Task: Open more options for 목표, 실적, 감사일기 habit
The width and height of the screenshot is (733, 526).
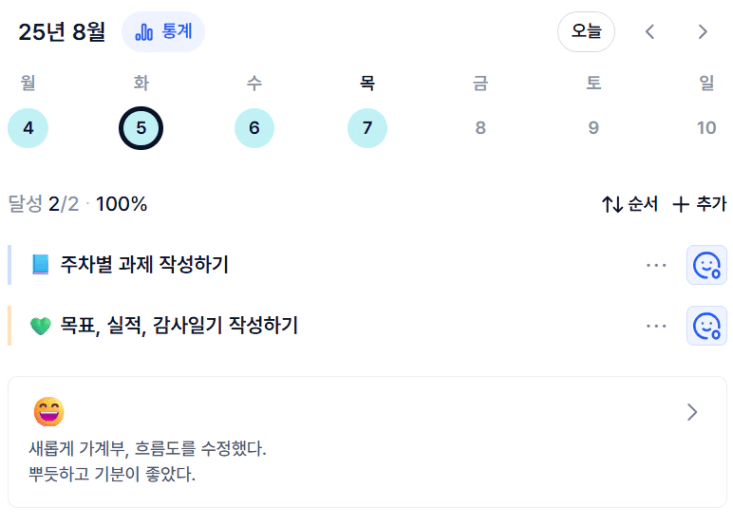Action: tap(656, 326)
